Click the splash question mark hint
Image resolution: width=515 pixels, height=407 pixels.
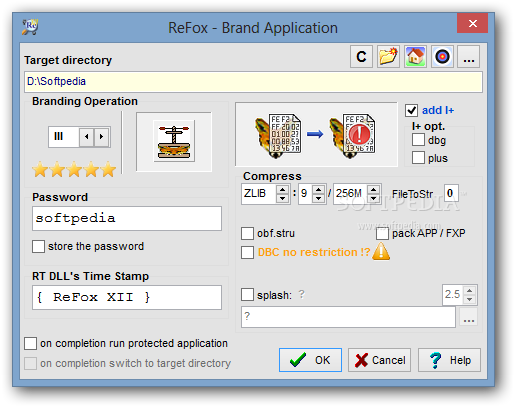pos(301,294)
